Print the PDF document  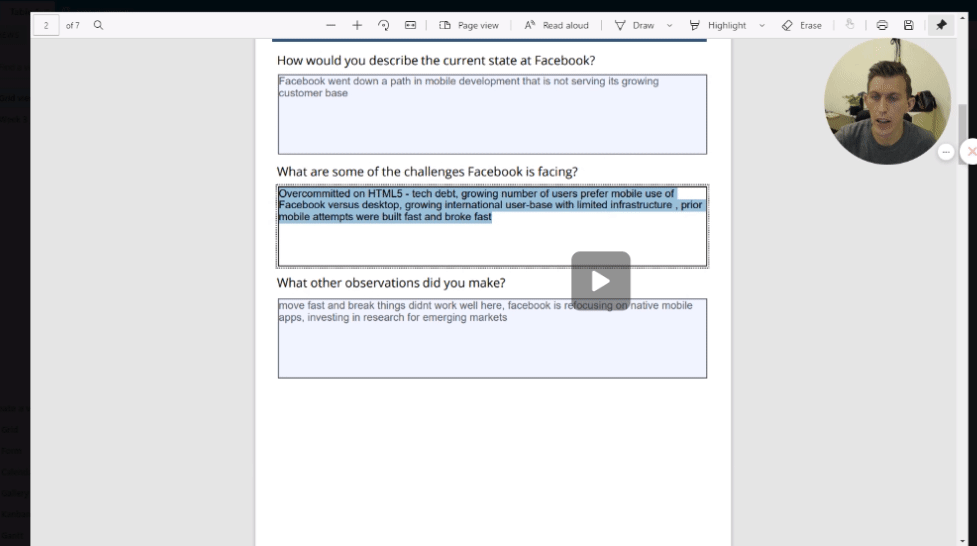coord(882,26)
